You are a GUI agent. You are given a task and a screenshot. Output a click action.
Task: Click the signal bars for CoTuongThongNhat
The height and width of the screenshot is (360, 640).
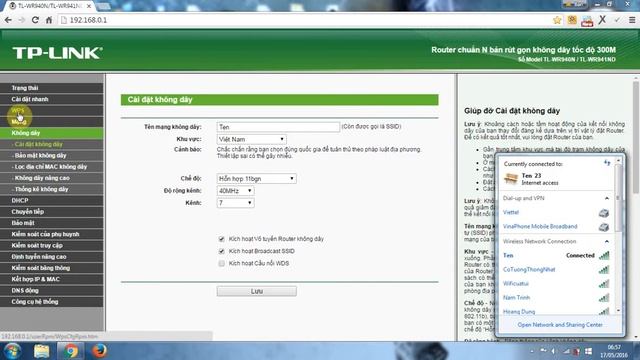(x=604, y=270)
